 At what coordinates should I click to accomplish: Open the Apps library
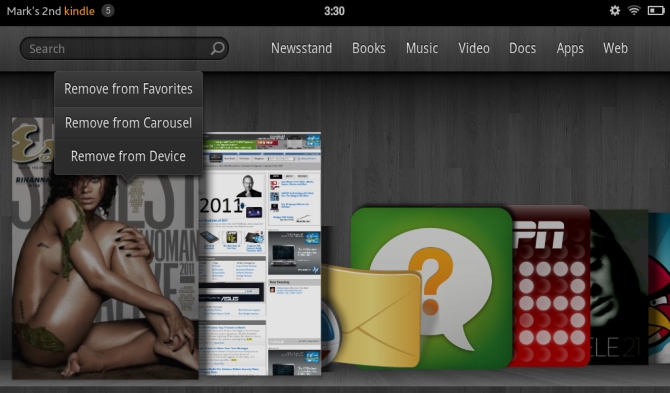coord(570,49)
